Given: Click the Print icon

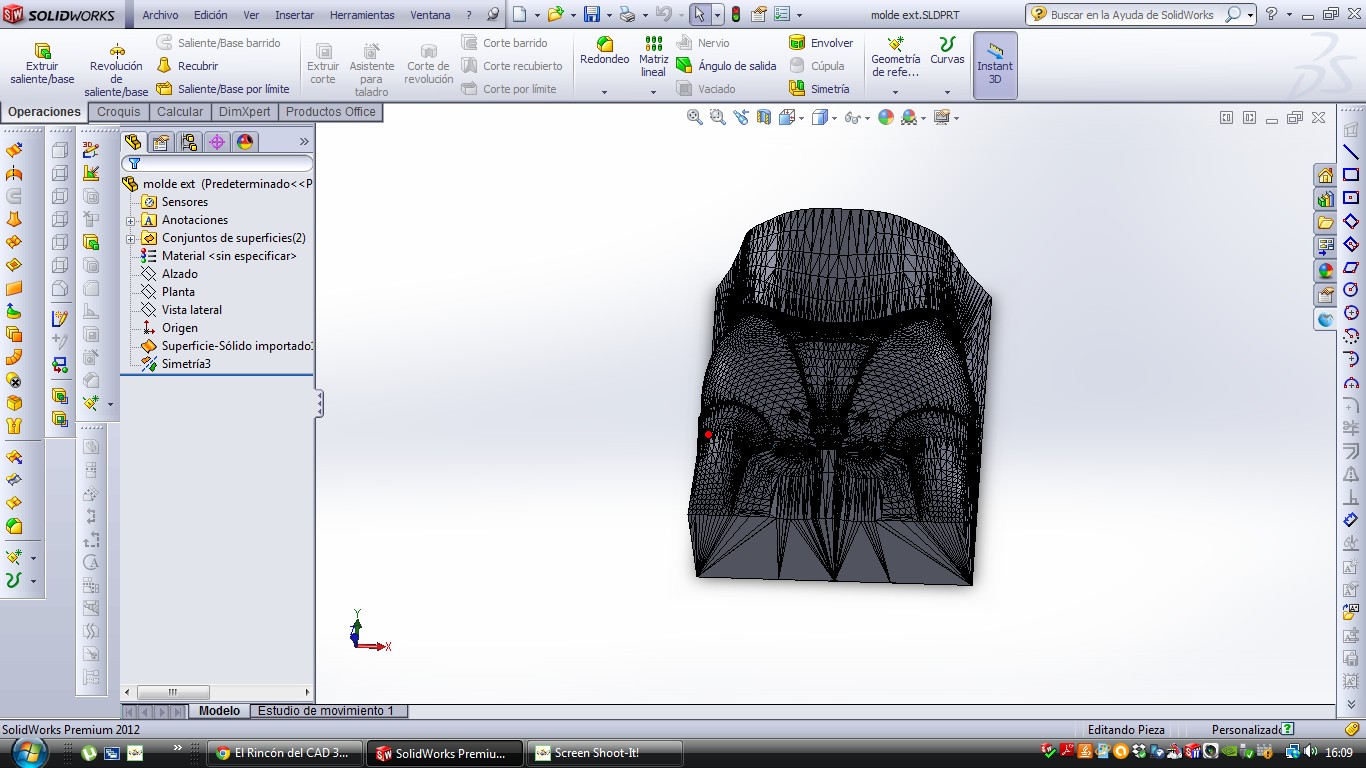Looking at the screenshot, I should (627, 14).
